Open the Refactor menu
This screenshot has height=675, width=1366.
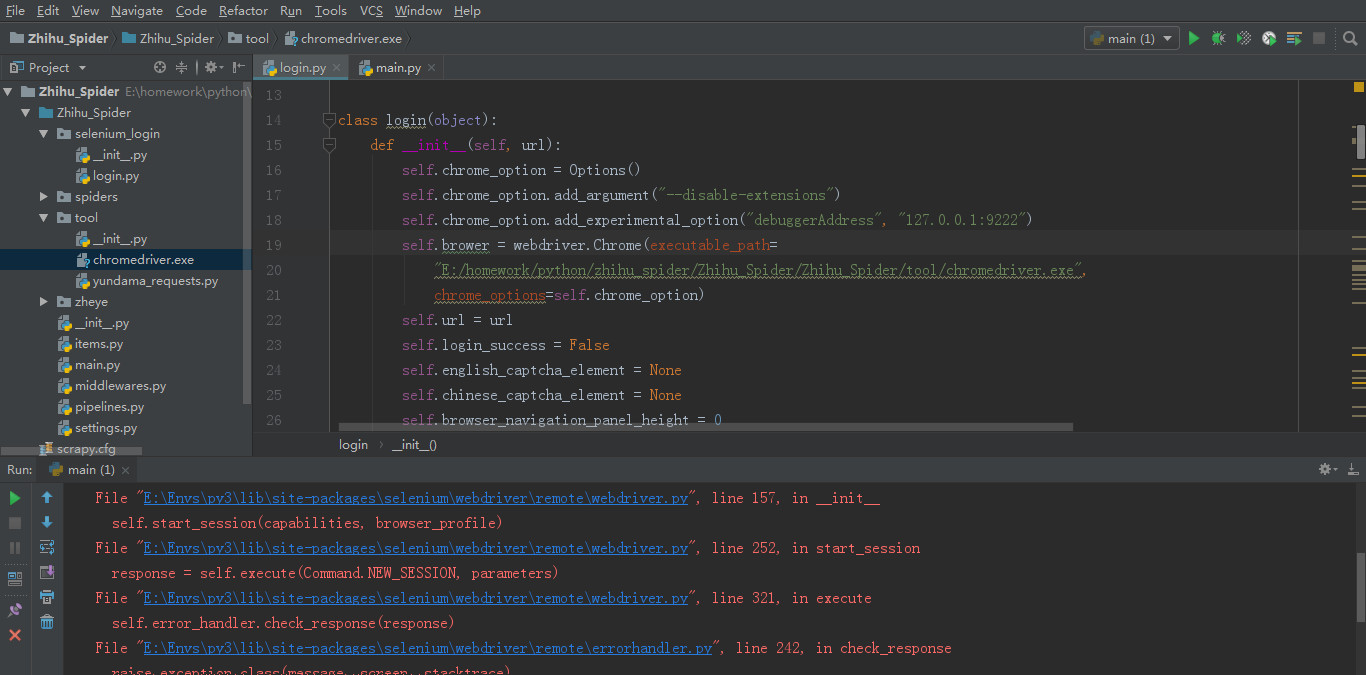coord(243,10)
